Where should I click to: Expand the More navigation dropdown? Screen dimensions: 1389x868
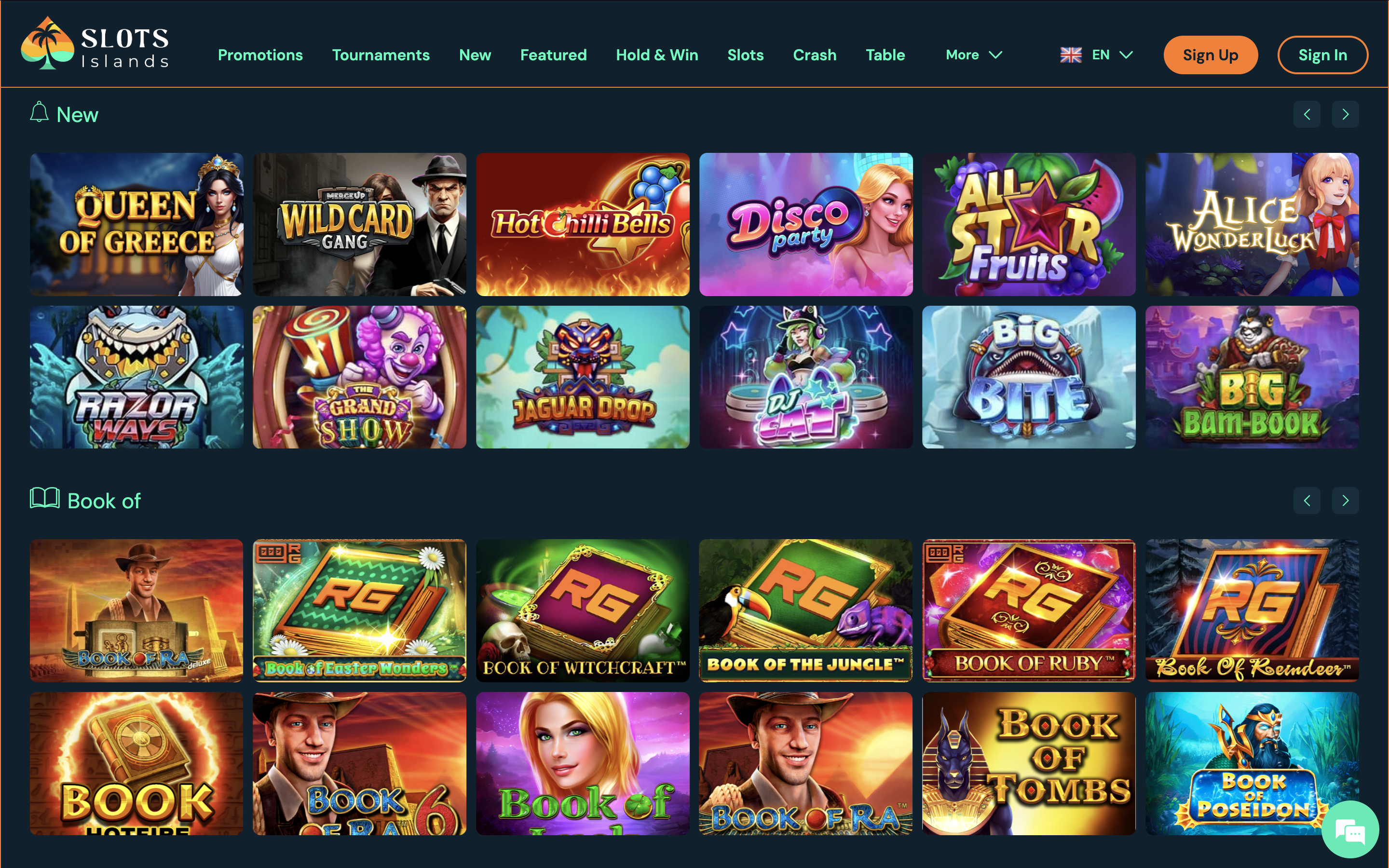[x=973, y=55]
